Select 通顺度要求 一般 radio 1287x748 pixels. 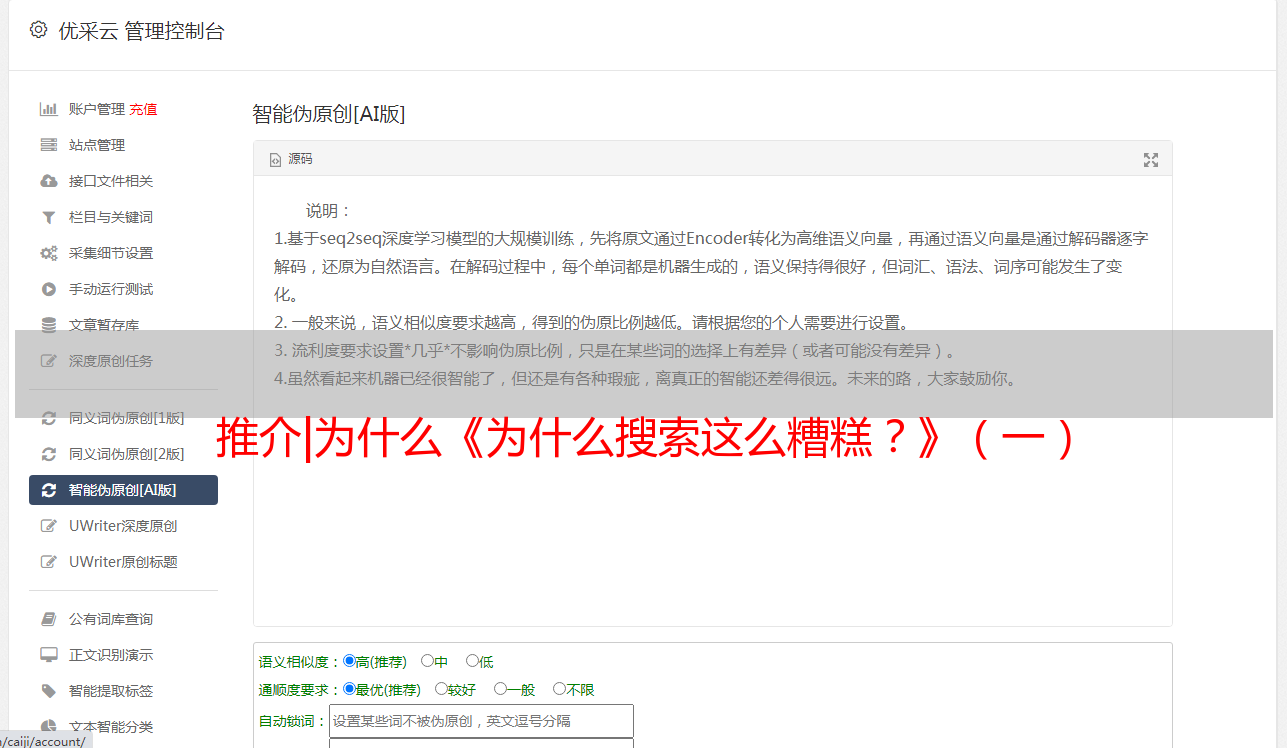[500, 689]
